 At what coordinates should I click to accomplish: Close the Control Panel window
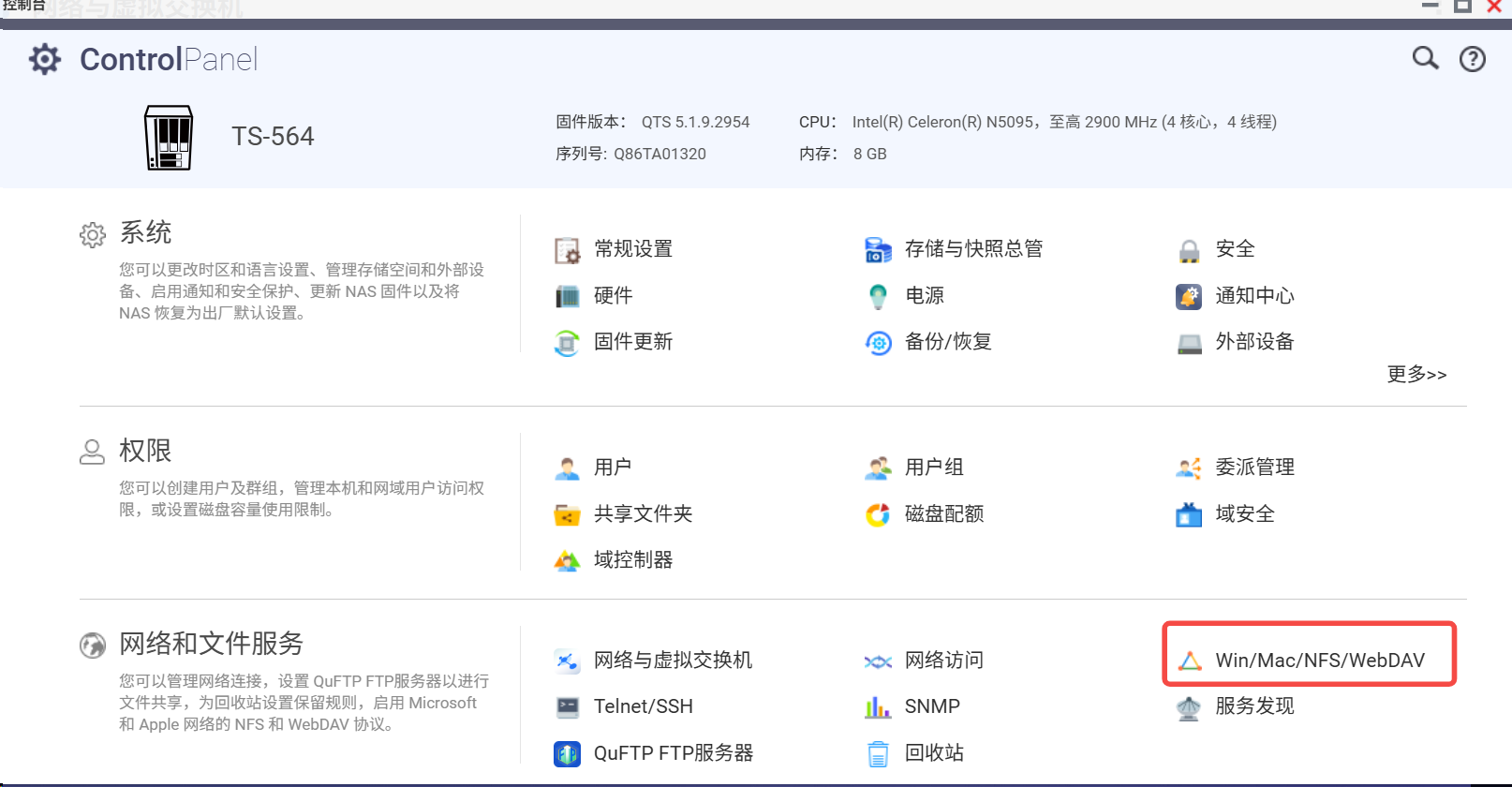1494,6
